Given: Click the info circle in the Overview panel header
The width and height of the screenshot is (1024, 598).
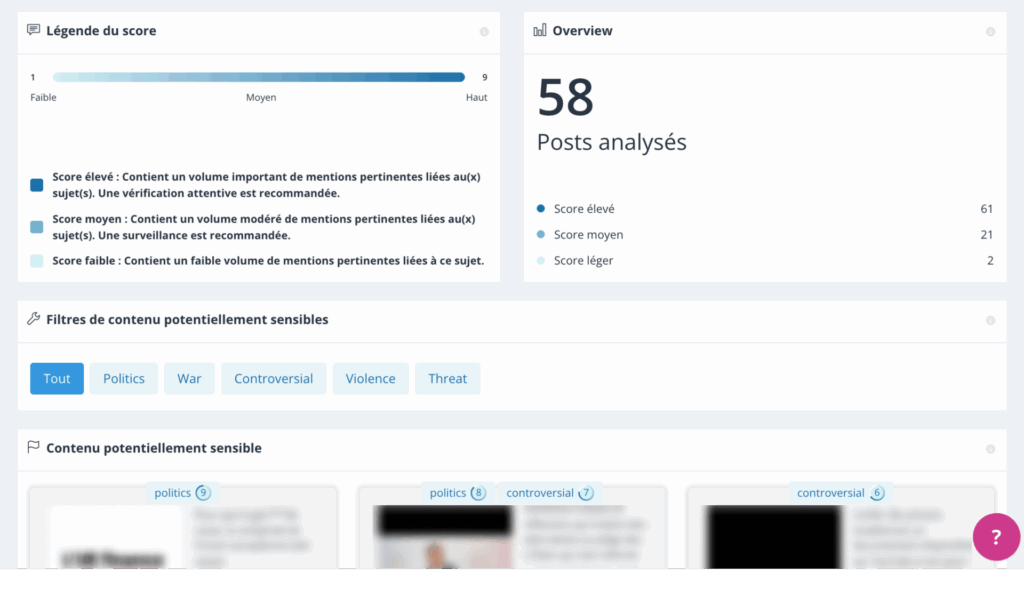Looking at the screenshot, I should coord(990,32).
